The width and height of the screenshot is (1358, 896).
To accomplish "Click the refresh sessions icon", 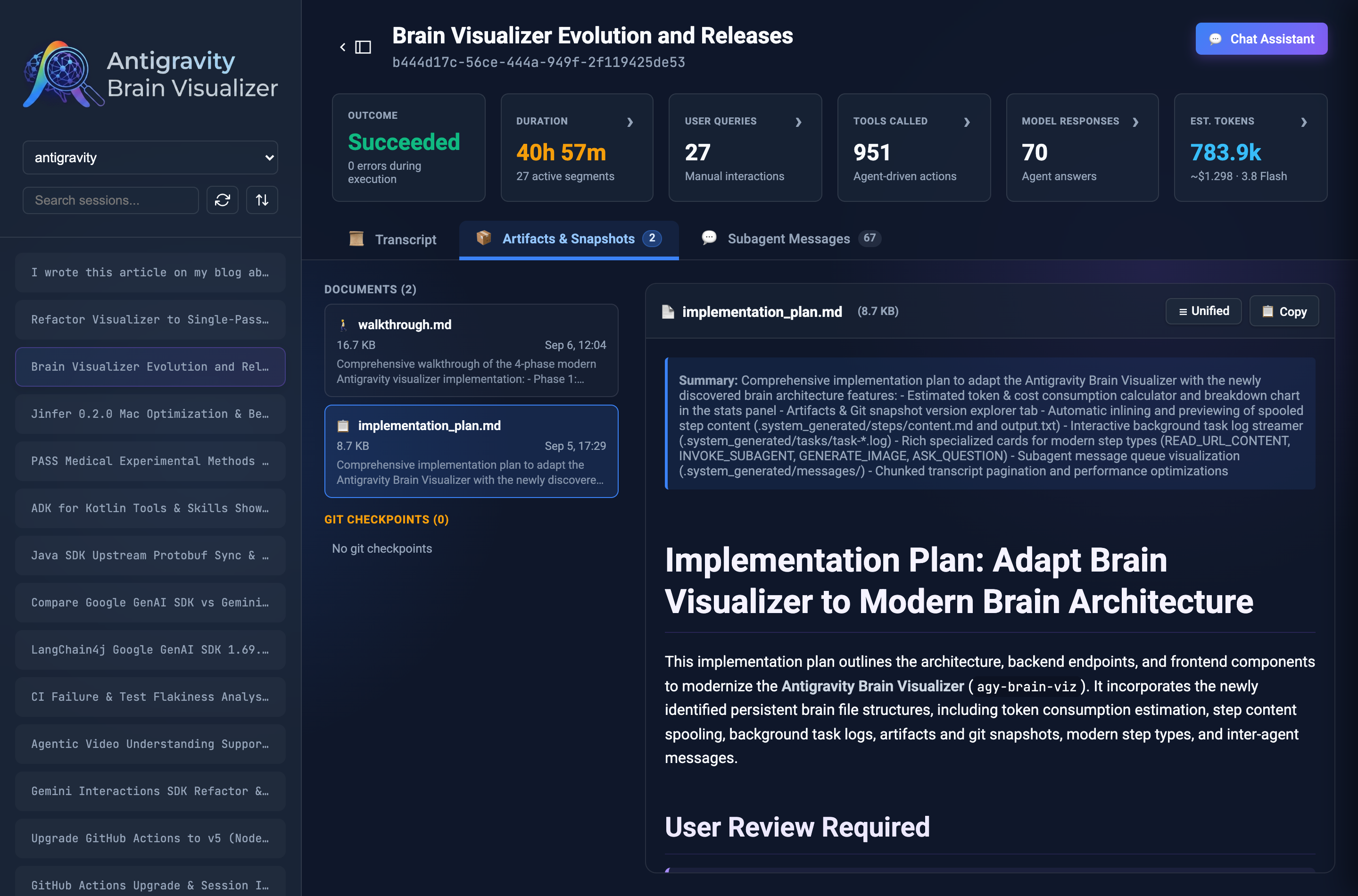I will [x=222, y=200].
